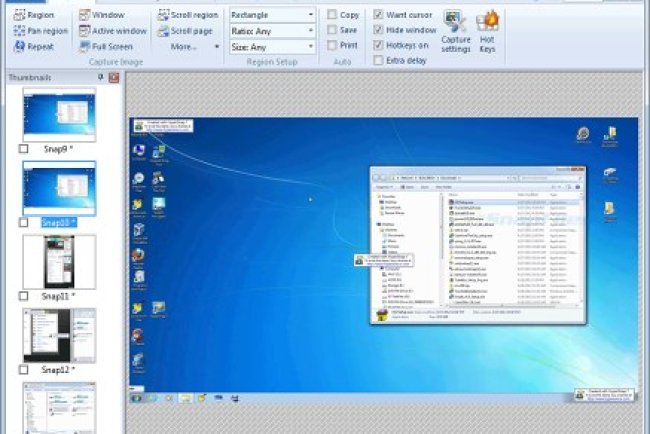Viewport: 650px width, 434px height.
Task: Tick the checkbox next to Snap10
Action: pyautogui.click(x=24, y=223)
